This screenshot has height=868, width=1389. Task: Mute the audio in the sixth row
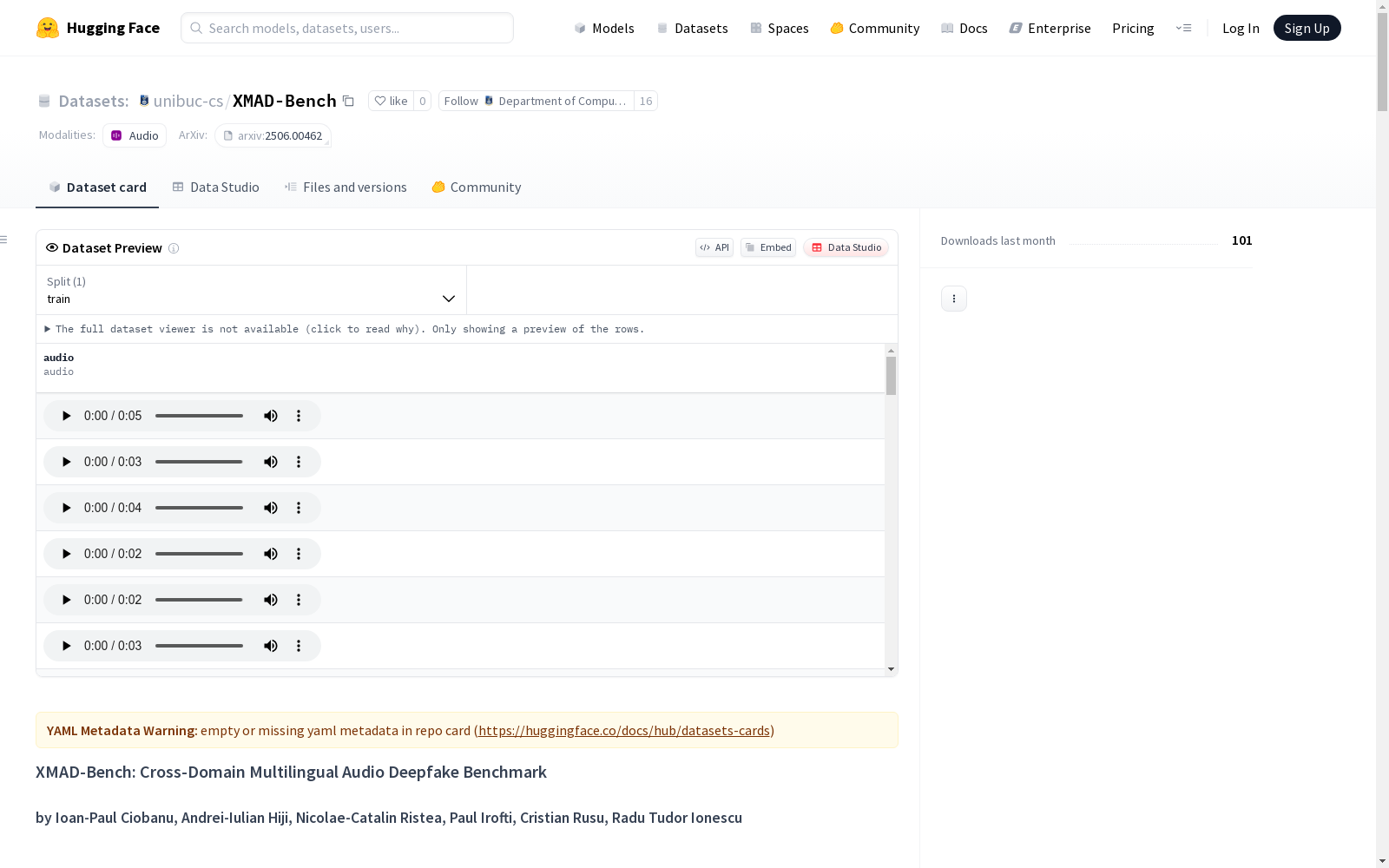pyautogui.click(x=271, y=646)
